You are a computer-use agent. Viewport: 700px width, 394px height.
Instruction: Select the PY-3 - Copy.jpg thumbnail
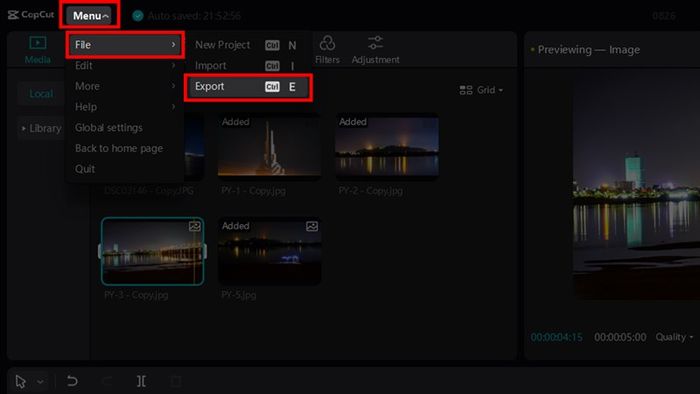(153, 251)
